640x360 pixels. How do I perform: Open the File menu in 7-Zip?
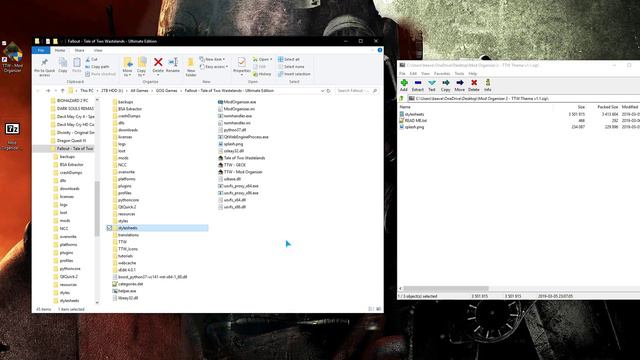(402, 74)
